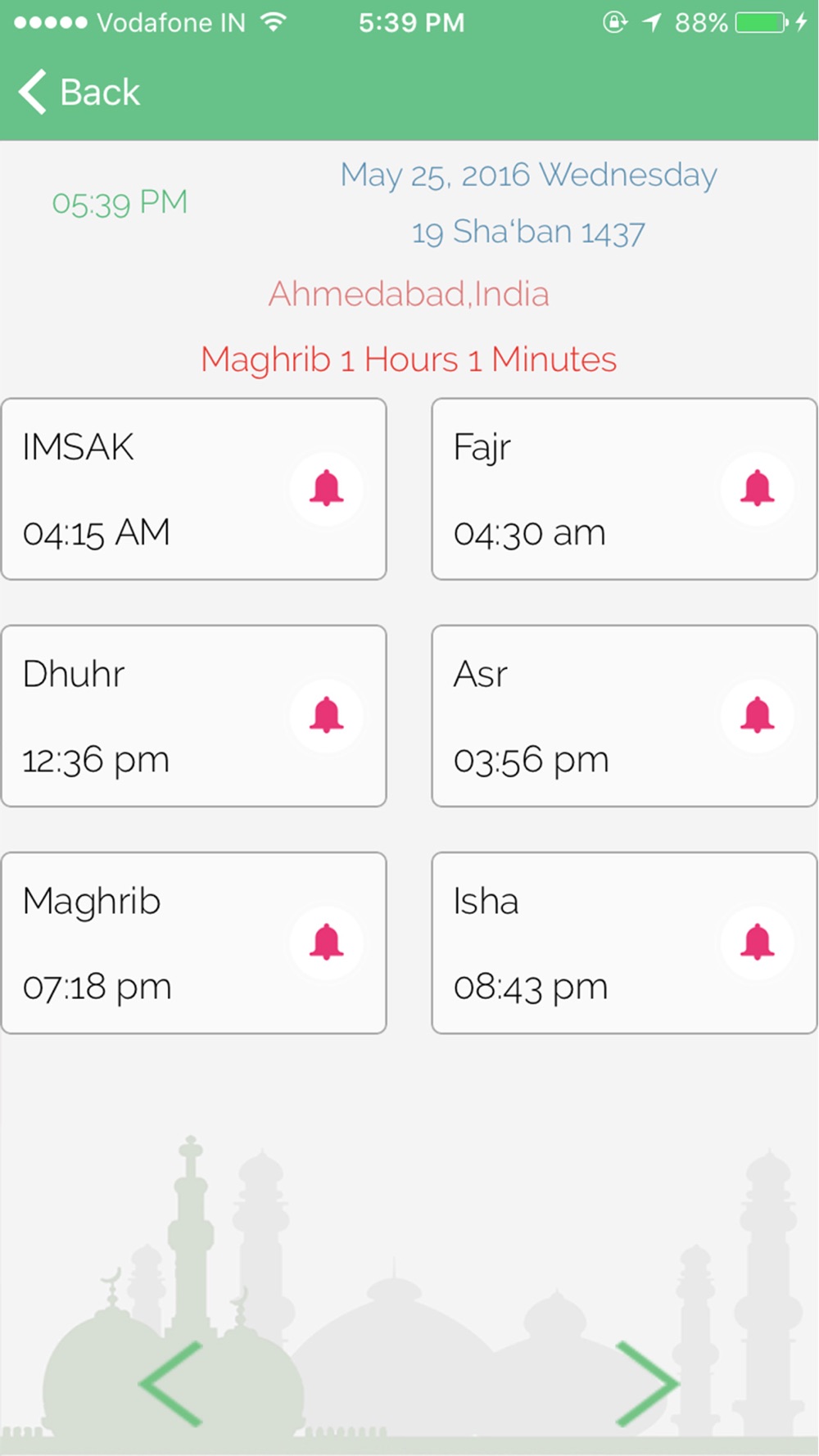This screenshot has height=1456, width=819.
Task: Open the Dhuhr 12:36 pm card
Action: pos(147,716)
